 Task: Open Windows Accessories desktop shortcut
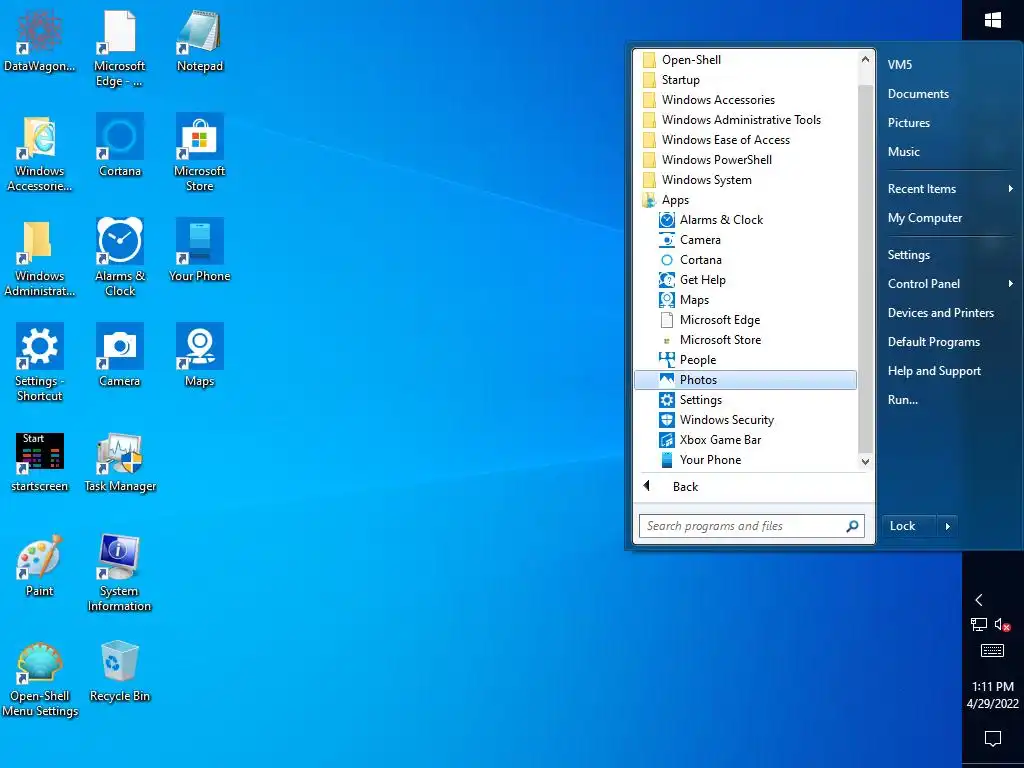(39, 153)
